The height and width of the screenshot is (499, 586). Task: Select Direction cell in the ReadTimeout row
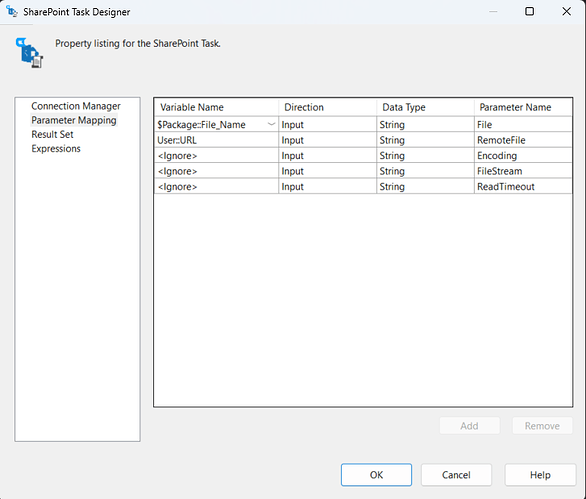click(x=327, y=187)
